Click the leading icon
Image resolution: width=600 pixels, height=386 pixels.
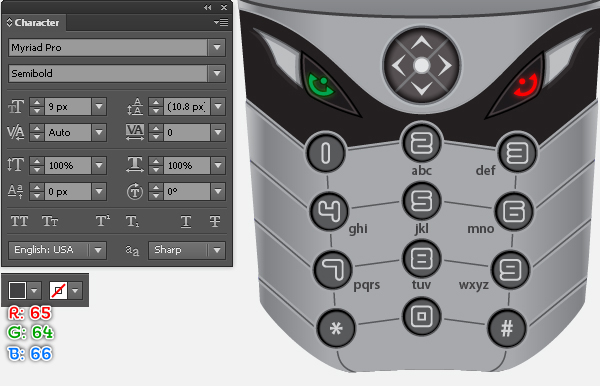tap(135, 107)
